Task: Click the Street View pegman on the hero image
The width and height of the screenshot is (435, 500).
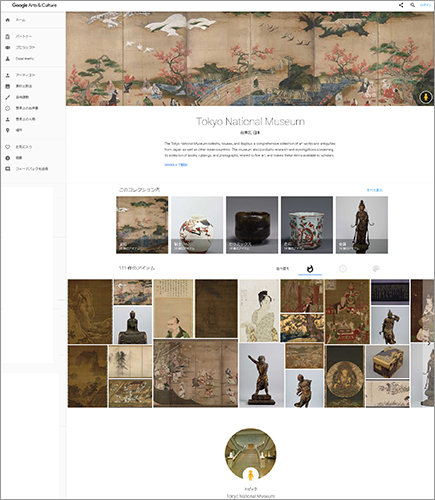Action: (425, 97)
